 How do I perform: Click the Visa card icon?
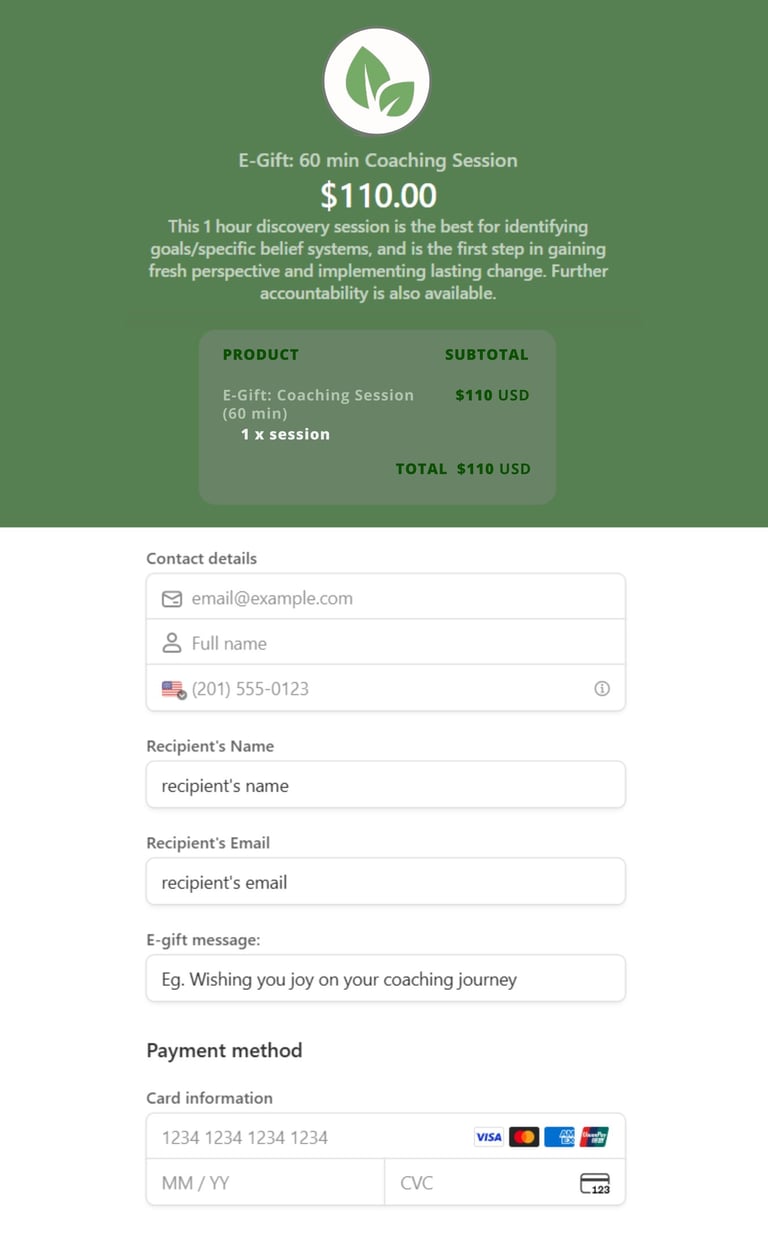click(x=489, y=1137)
